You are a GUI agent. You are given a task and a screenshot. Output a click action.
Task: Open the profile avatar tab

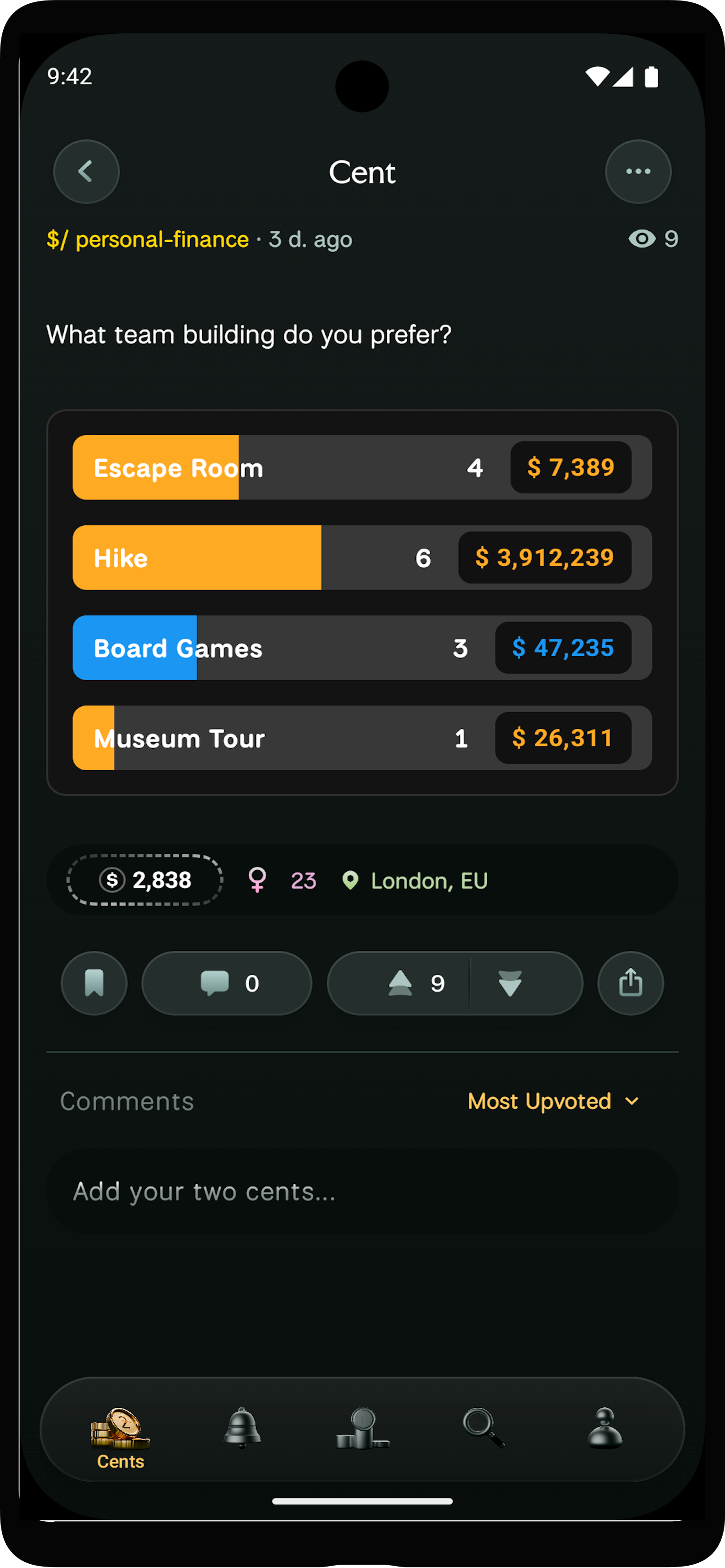(x=604, y=1427)
